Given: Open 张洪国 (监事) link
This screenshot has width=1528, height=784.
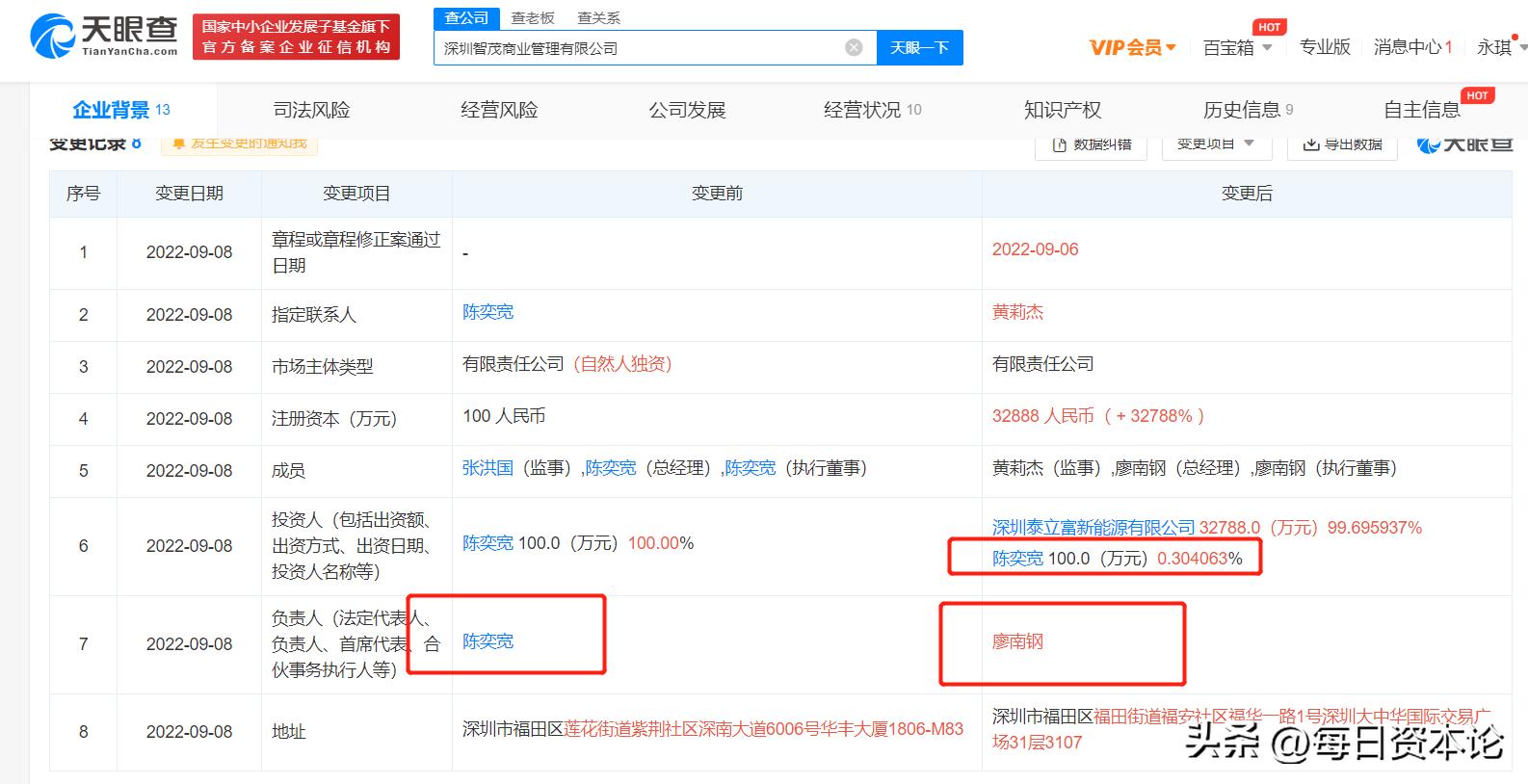Looking at the screenshot, I should 487,468.
